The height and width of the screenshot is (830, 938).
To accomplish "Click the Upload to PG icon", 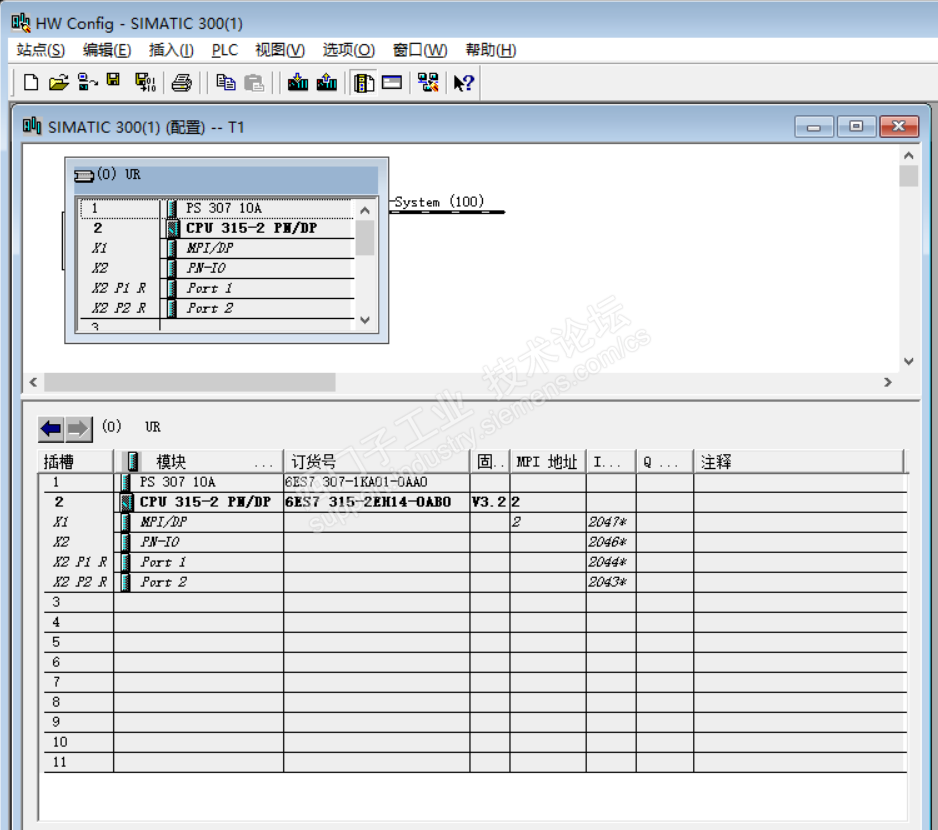I will 327,82.
